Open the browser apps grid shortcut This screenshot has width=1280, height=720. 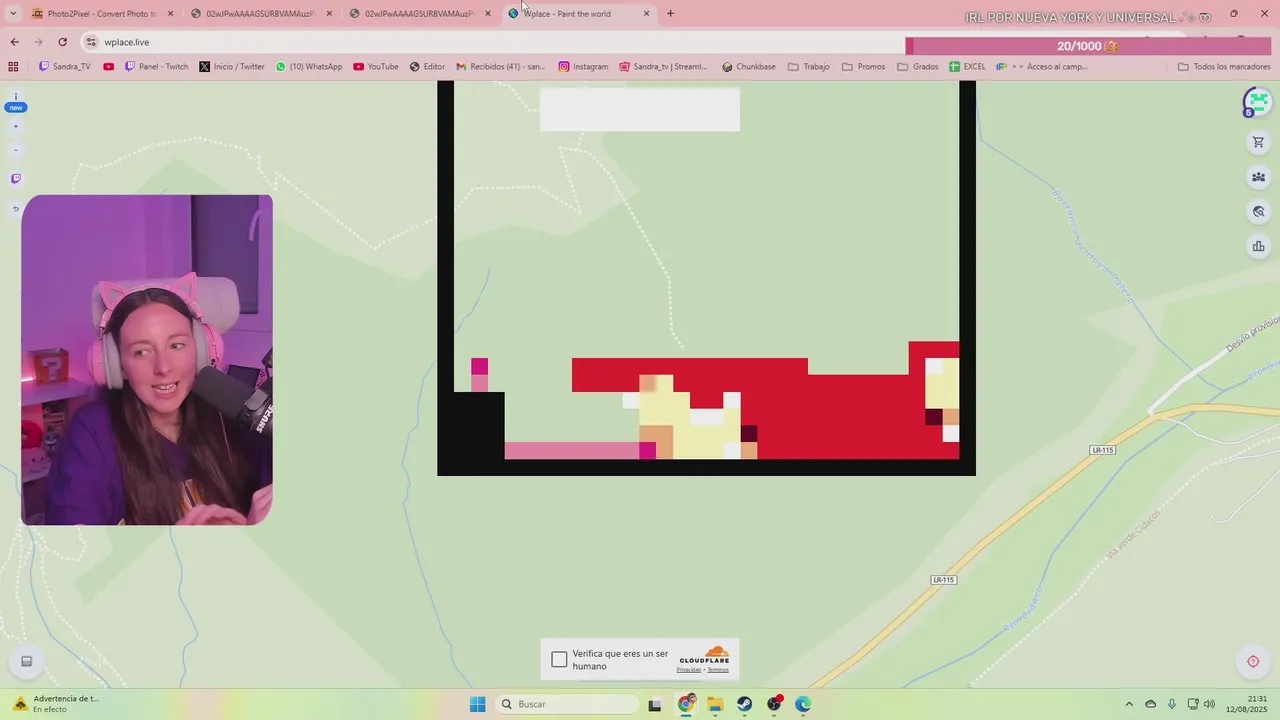(x=13, y=67)
